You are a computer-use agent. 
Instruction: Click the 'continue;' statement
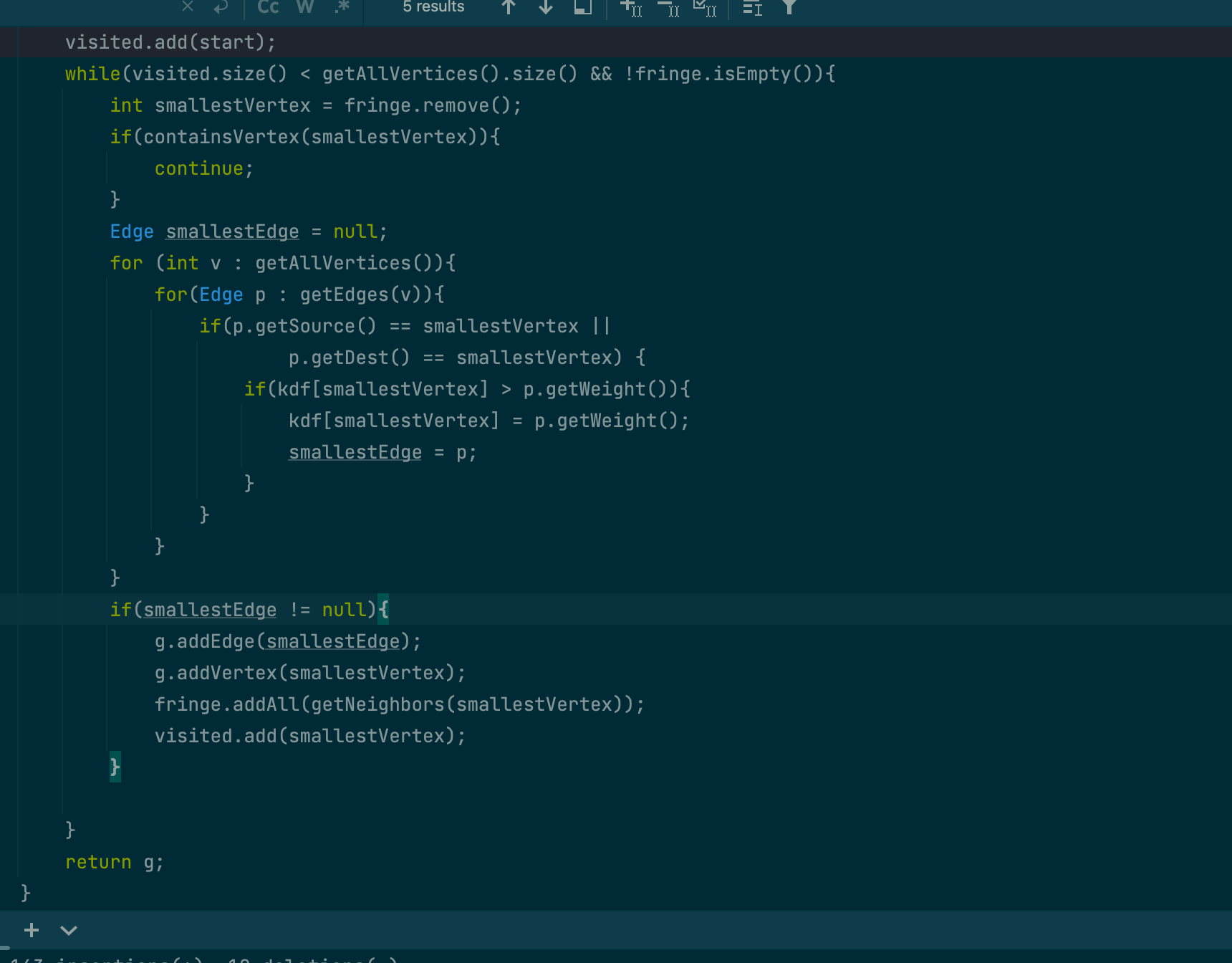(x=203, y=168)
